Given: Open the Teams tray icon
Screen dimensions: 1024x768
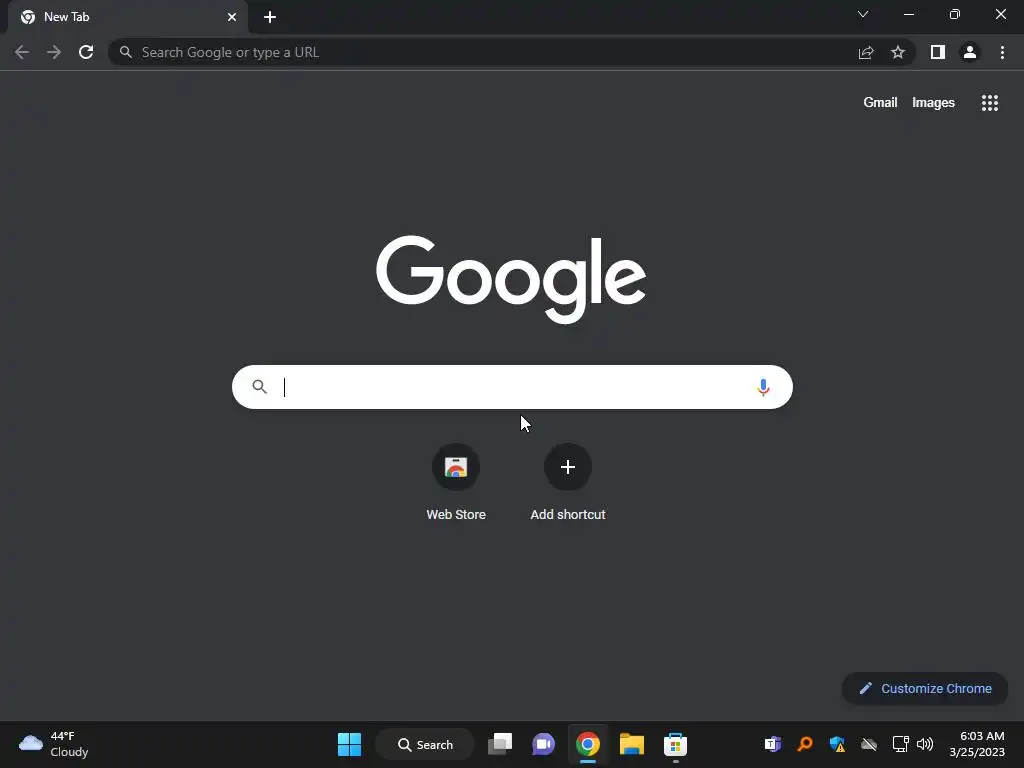Looking at the screenshot, I should click(x=773, y=744).
